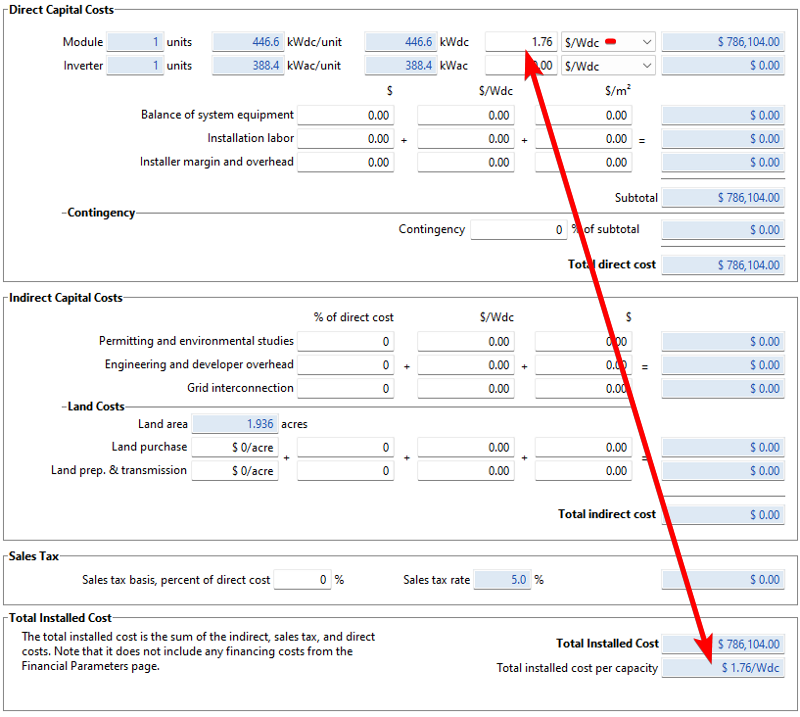Click Grid interconnection percent of direct cost field

(x=345, y=388)
